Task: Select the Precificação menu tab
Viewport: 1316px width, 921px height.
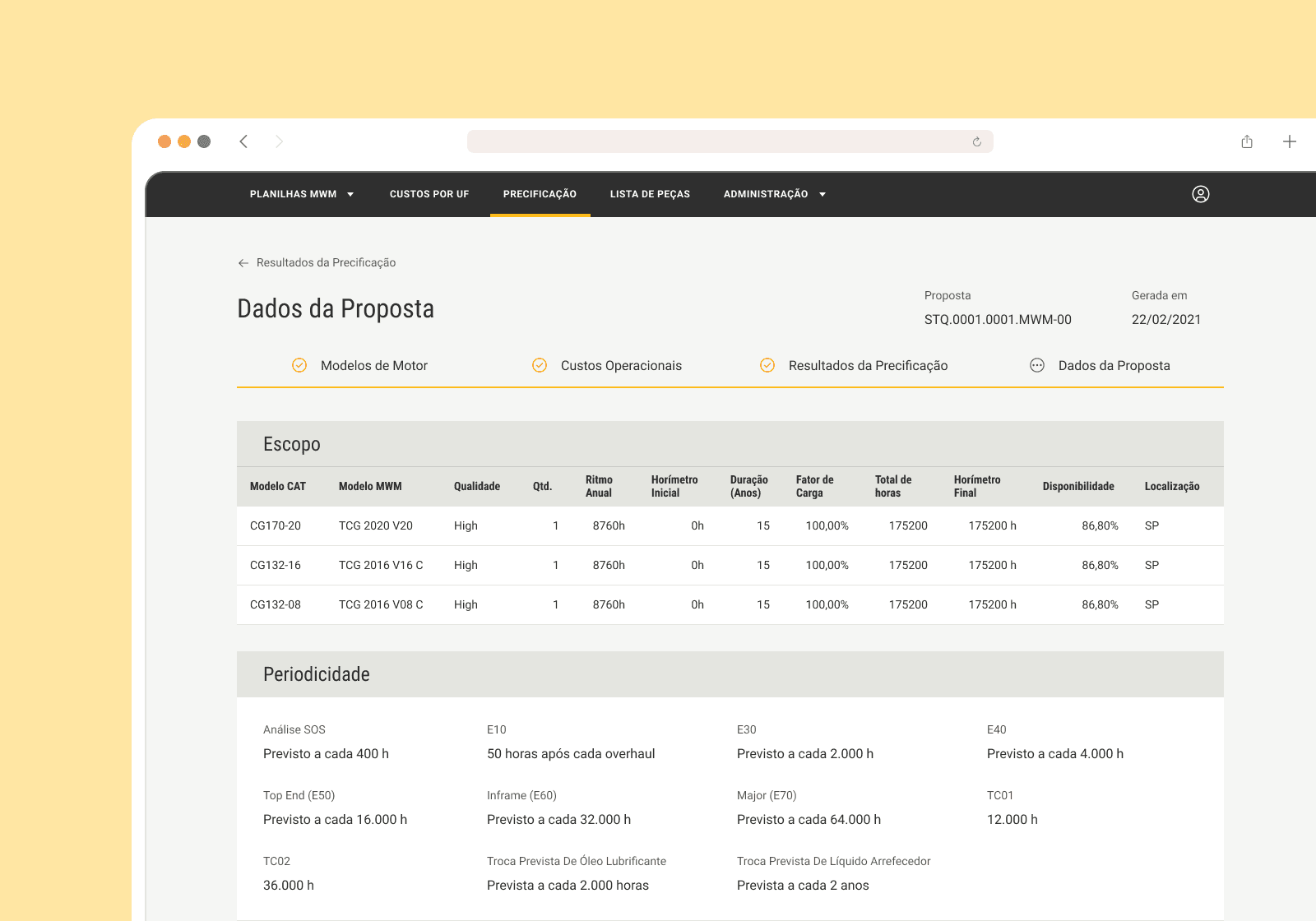Action: 540,194
